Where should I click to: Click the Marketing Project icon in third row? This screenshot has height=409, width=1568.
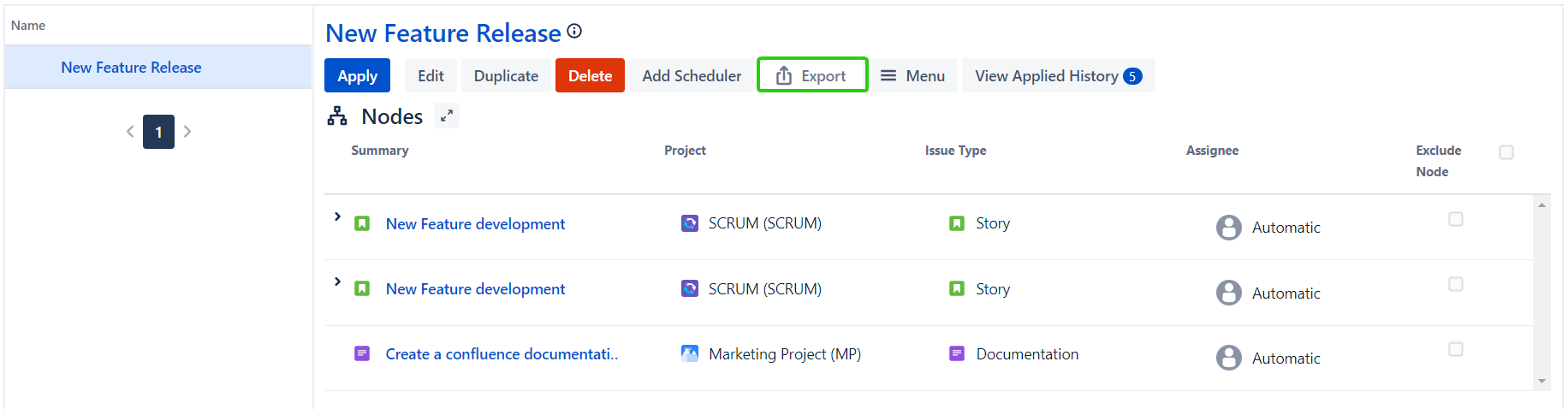[689, 353]
